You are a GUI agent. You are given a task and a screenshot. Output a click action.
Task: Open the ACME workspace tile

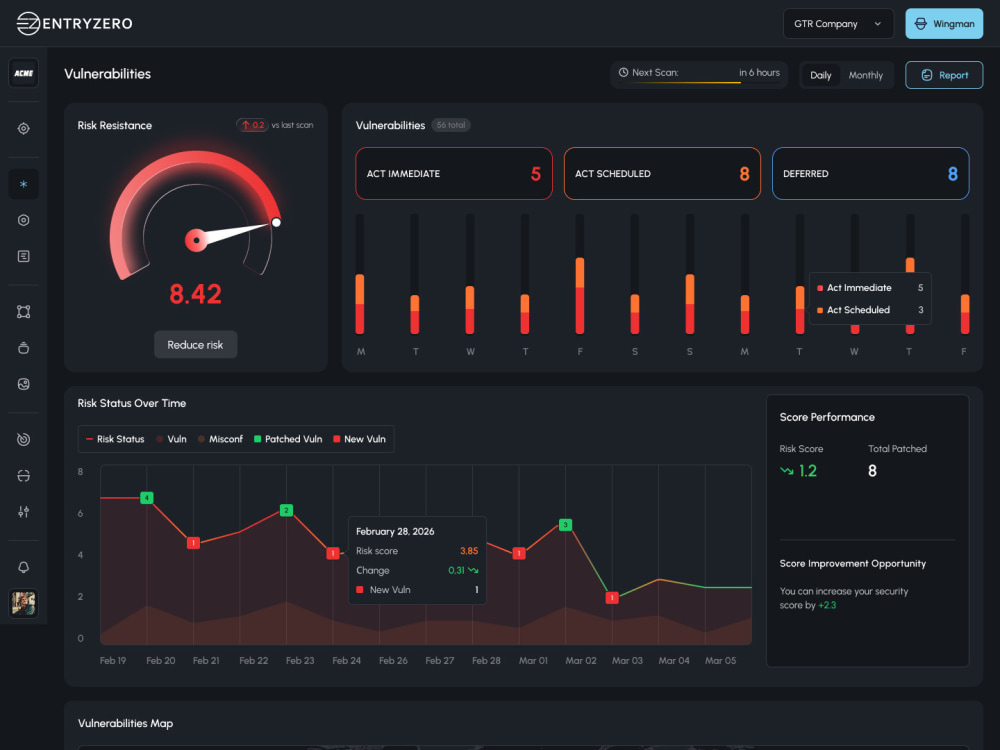click(24, 73)
